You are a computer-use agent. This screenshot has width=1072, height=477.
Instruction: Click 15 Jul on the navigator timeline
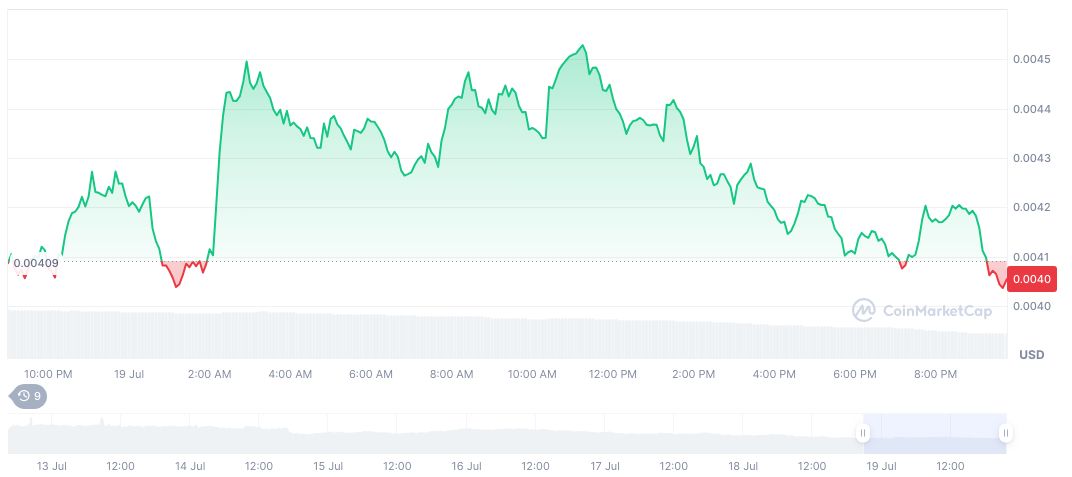point(328,466)
